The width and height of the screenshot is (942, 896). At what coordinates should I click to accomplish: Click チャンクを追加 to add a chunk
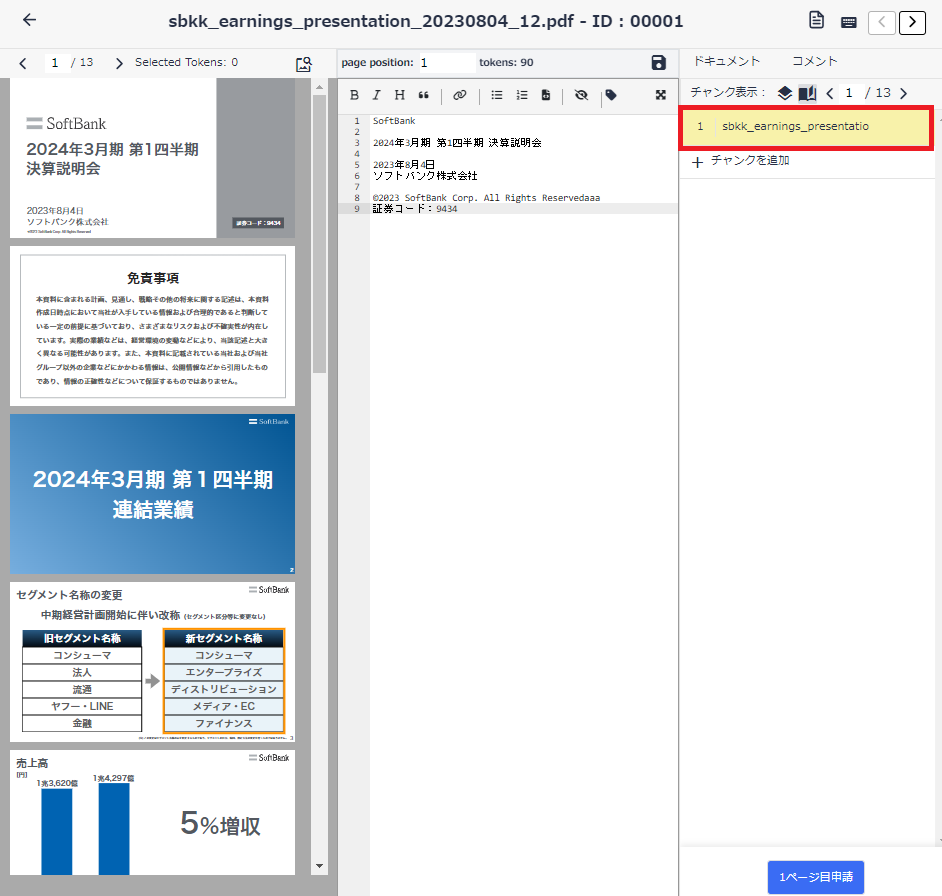coord(741,161)
